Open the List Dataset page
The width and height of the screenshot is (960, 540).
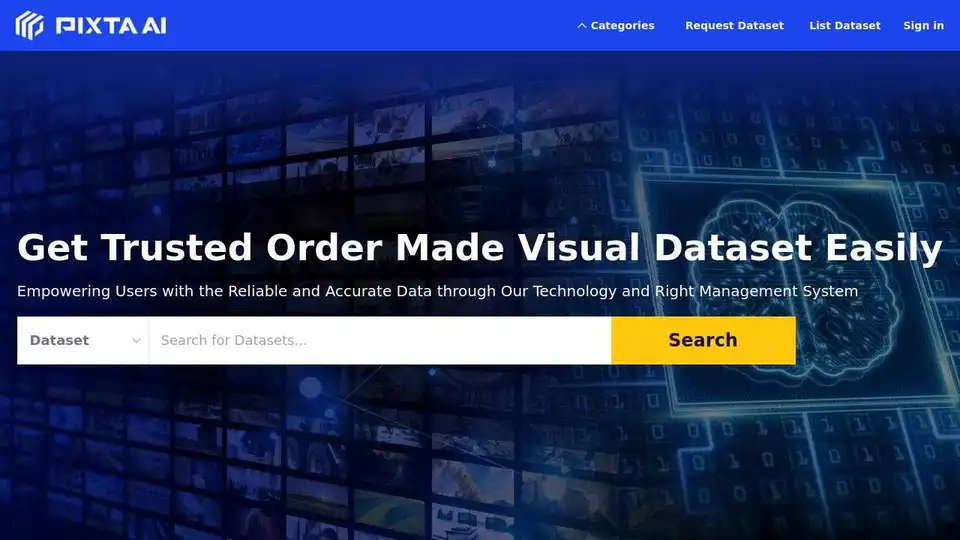pyautogui.click(x=845, y=26)
